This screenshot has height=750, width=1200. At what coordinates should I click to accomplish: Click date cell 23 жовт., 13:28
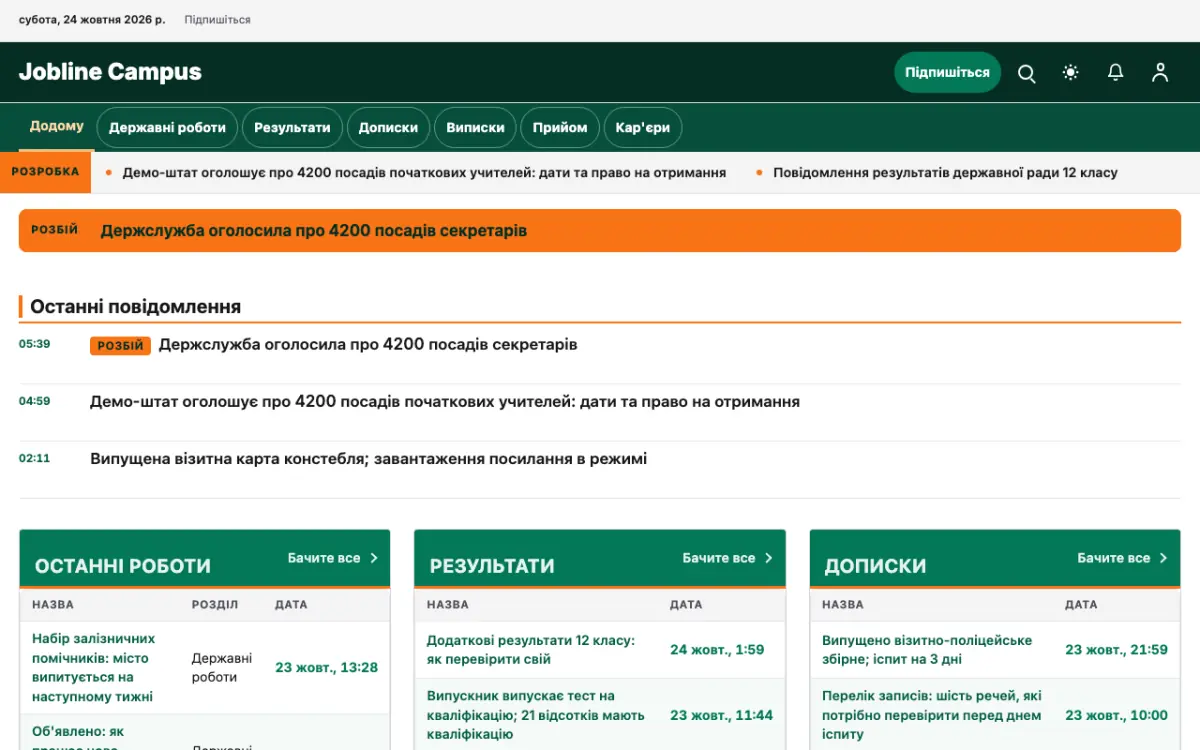(x=327, y=667)
